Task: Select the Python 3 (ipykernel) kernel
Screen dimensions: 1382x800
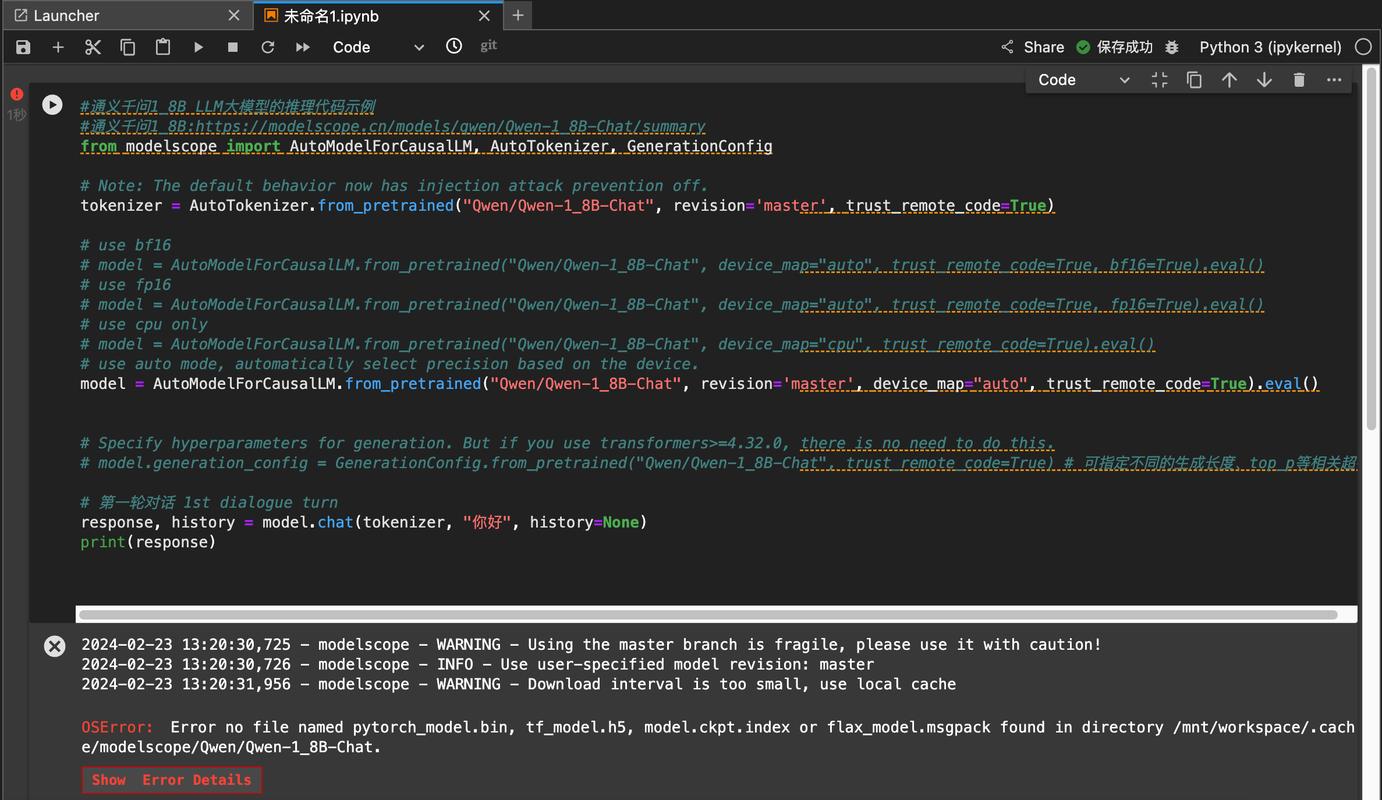Action: [1270, 47]
